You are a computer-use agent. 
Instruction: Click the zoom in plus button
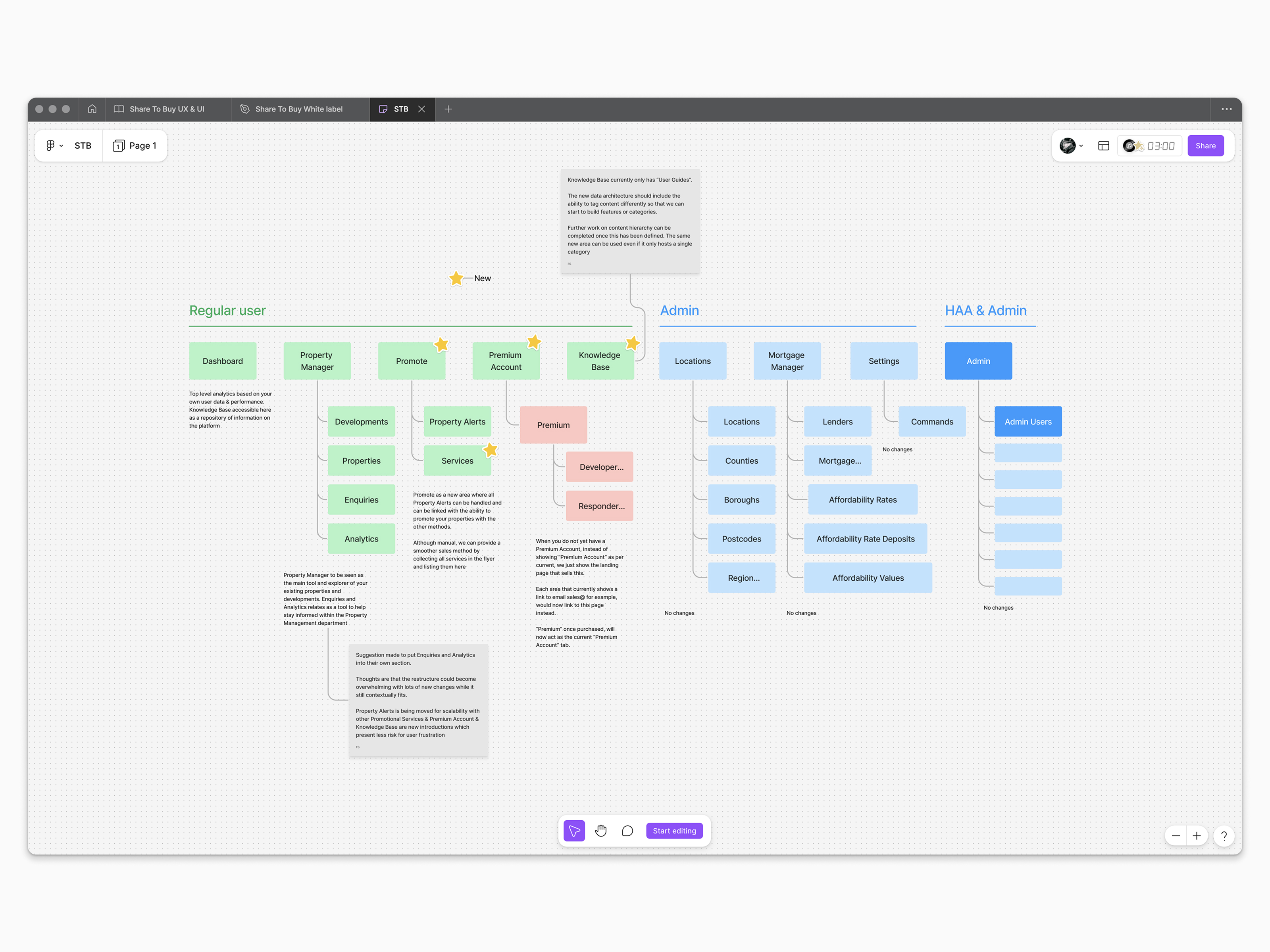click(1197, 835)
